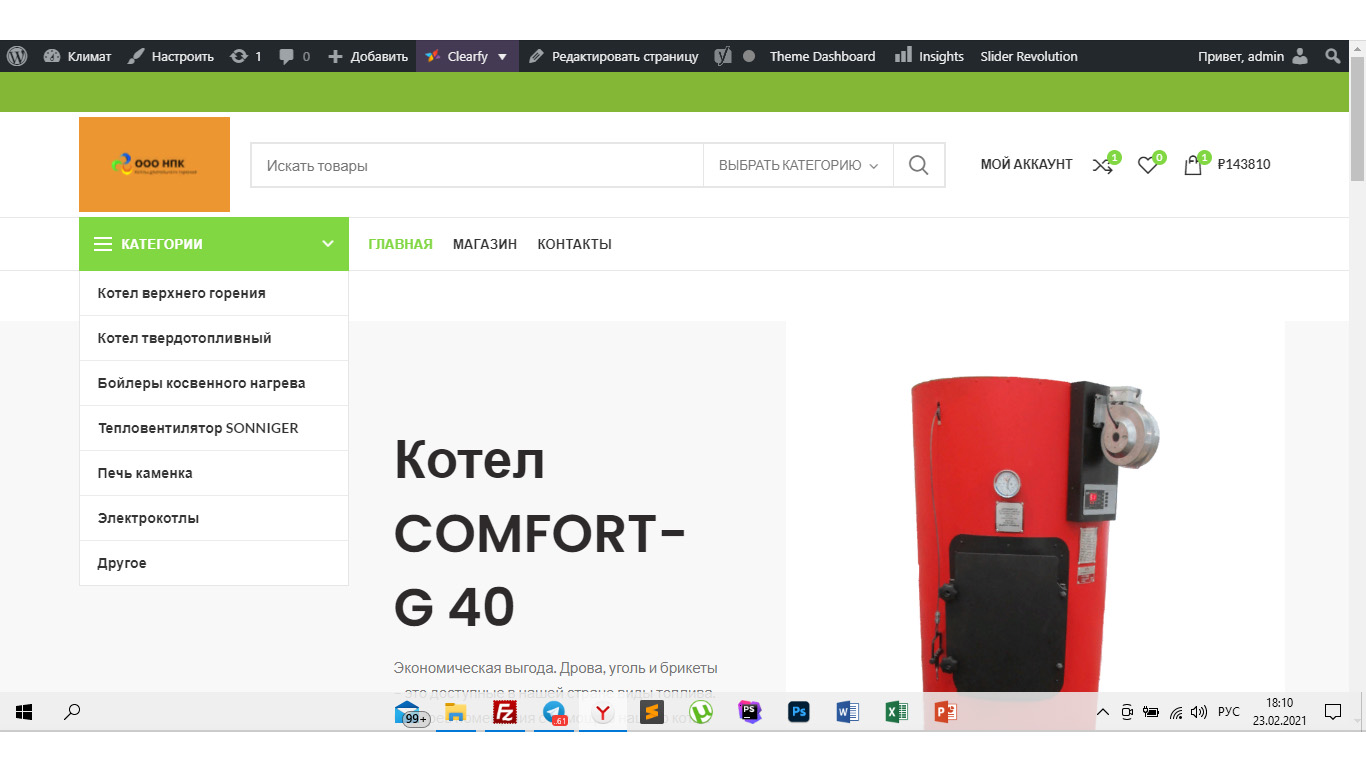1366x768 pixels.
Task: Select category Другое
Action: pos(214,563)
